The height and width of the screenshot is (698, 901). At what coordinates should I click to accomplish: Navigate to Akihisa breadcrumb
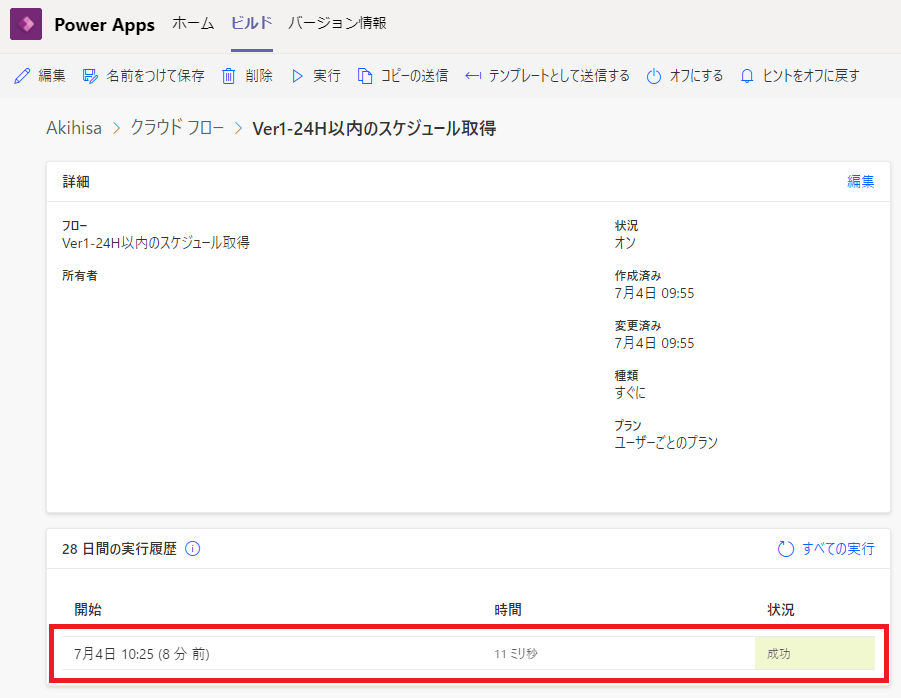tap(74, 128)
